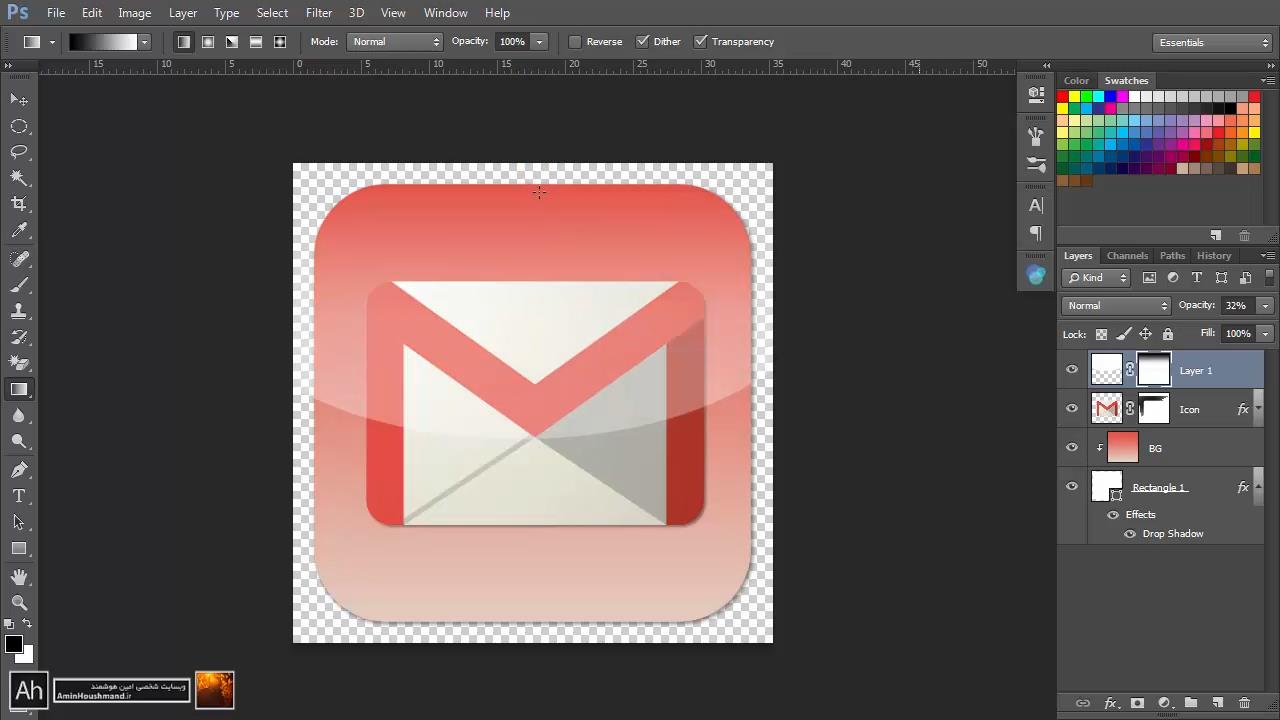Screen dimensions: 1280x720
Task: Select the Layer 1 layer mask thumbnail
Action: (x=1153, y=370)
